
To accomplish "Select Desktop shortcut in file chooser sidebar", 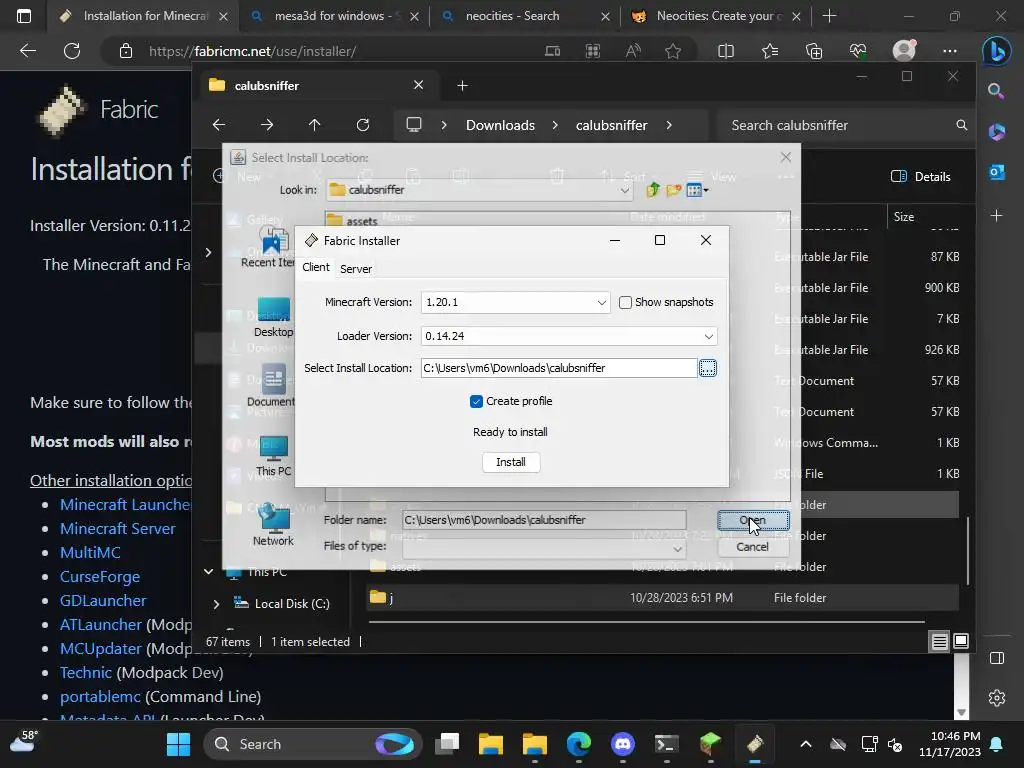I will [273, 317].
